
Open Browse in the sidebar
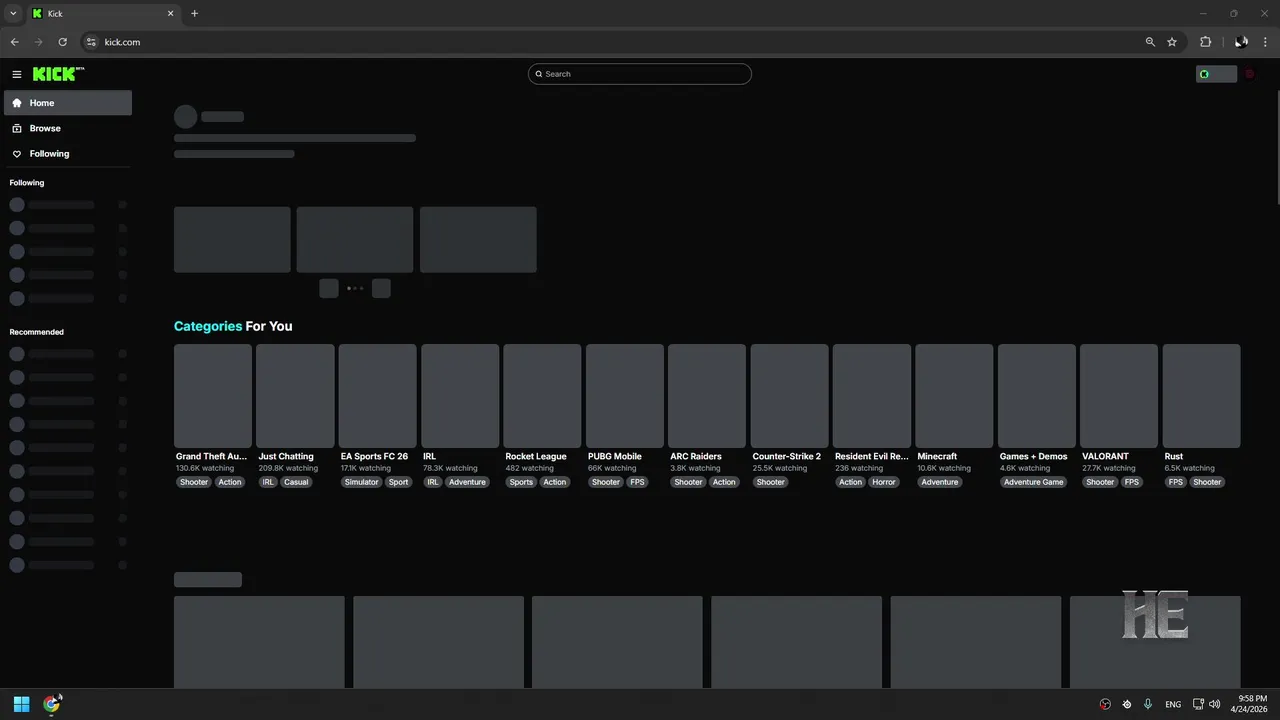coord(68,128)
